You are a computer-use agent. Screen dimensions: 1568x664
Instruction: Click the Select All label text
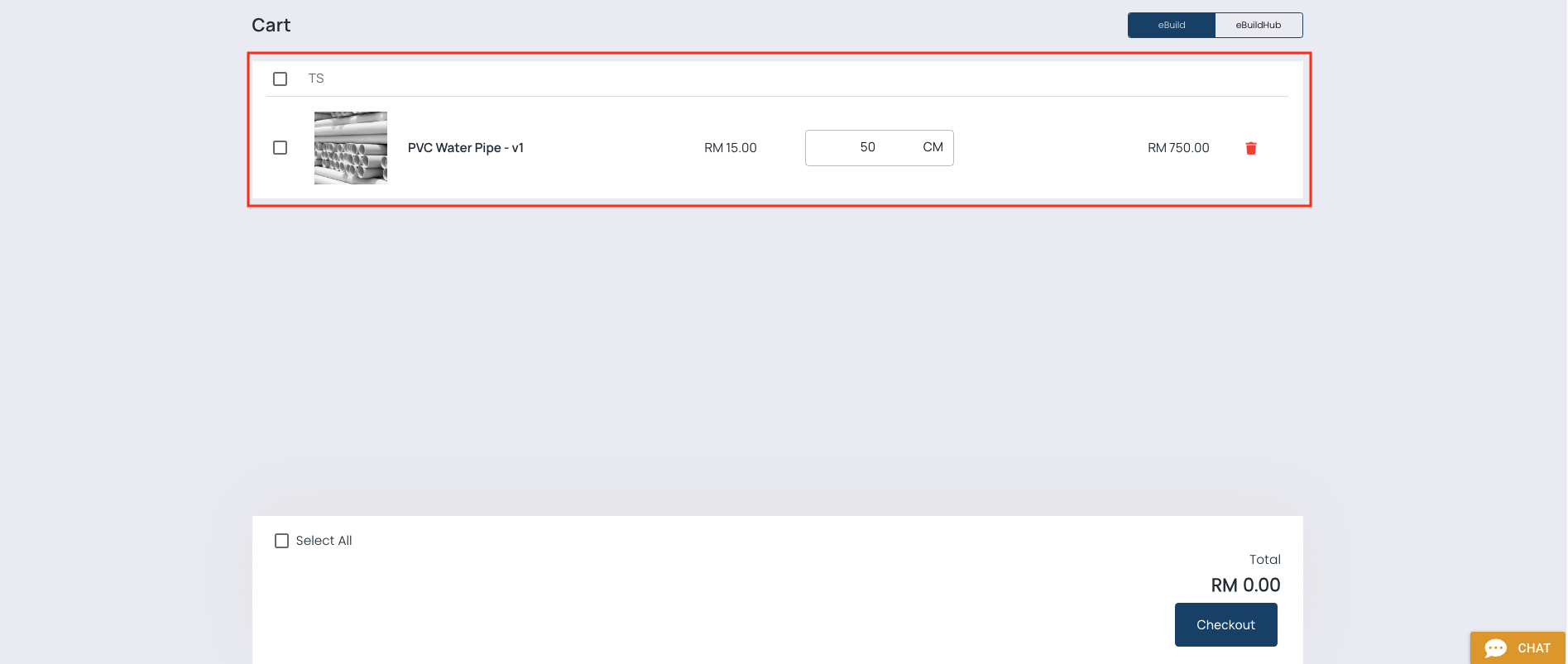coord(324,541)
